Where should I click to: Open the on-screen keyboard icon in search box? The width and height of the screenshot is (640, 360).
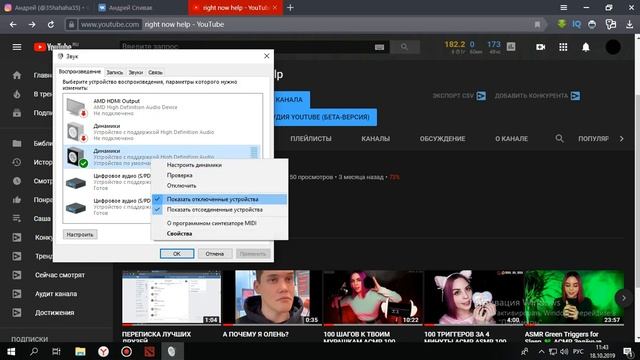pyautogui.click(x=379, y=47)
